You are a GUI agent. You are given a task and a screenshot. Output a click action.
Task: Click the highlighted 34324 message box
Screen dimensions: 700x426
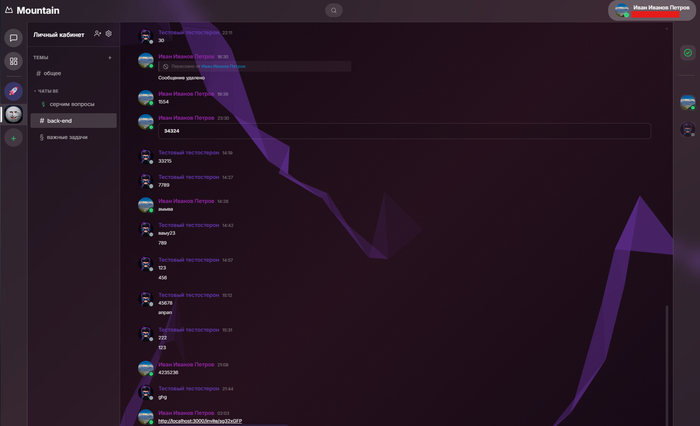point(404,131)
